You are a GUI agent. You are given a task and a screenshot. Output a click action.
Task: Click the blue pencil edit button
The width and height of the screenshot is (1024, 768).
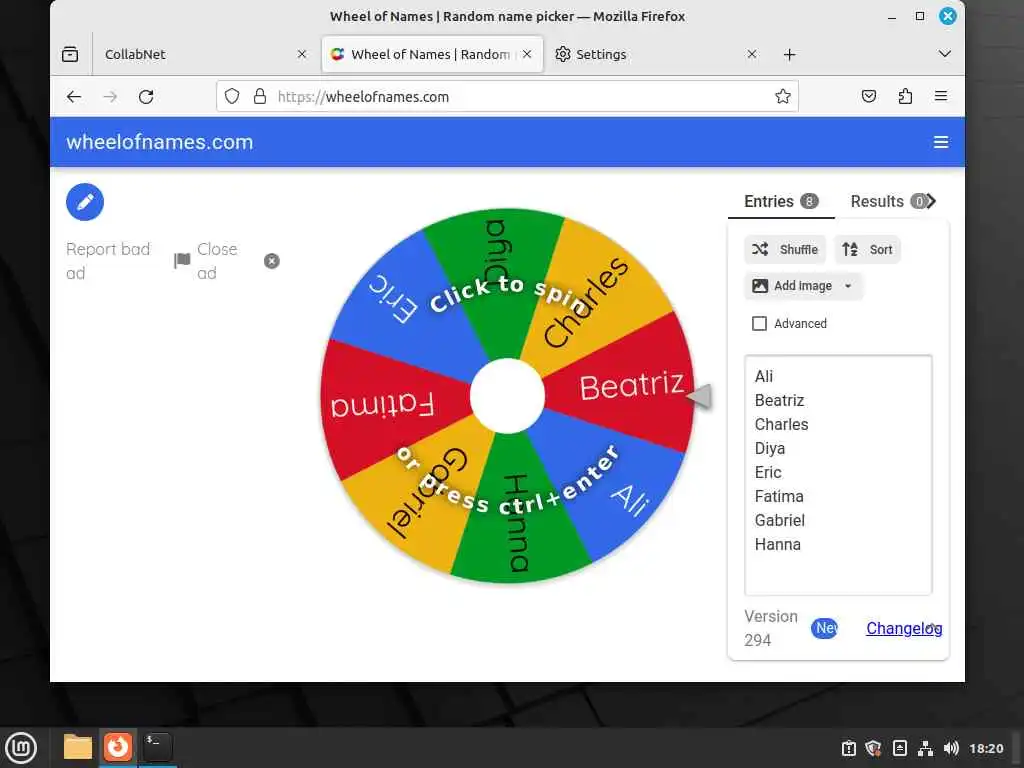pyautogui.click(x=85, y=202)
